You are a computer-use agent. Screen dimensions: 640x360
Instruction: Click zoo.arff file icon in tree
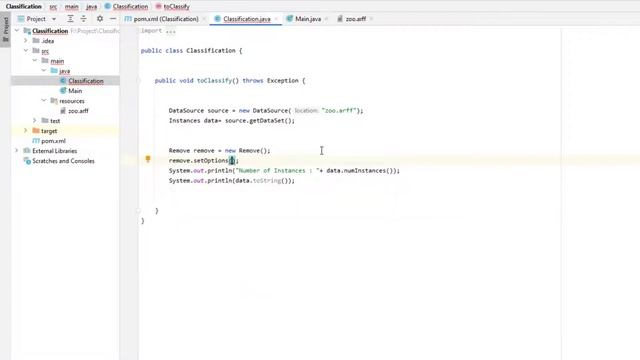coord(63,111)
